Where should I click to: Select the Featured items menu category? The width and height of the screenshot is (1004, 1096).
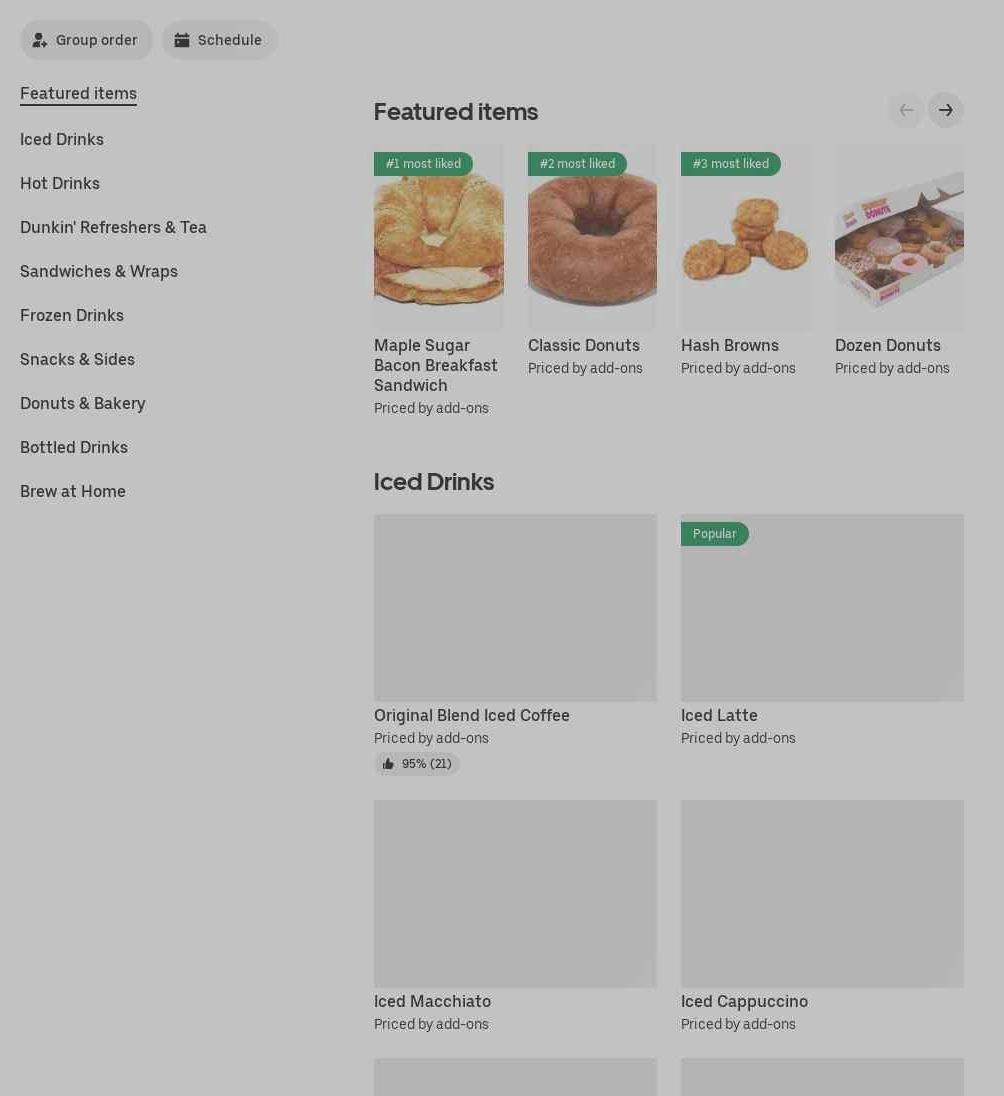coord(78,93)
